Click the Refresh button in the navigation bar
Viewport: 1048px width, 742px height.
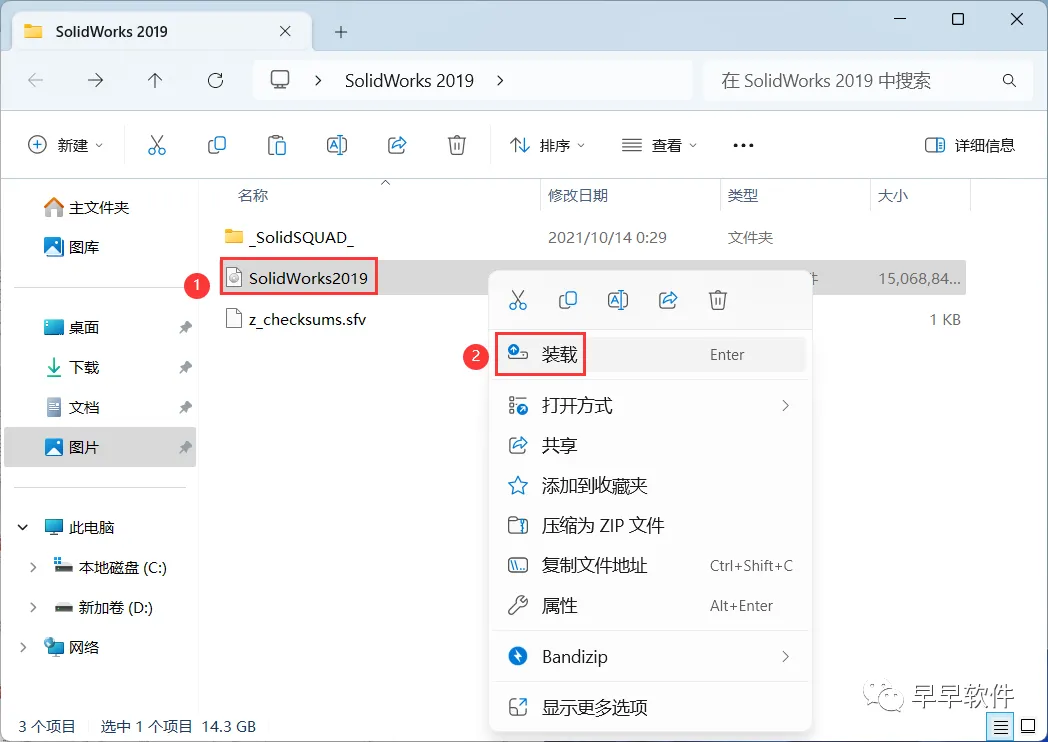tap(215, 81)
